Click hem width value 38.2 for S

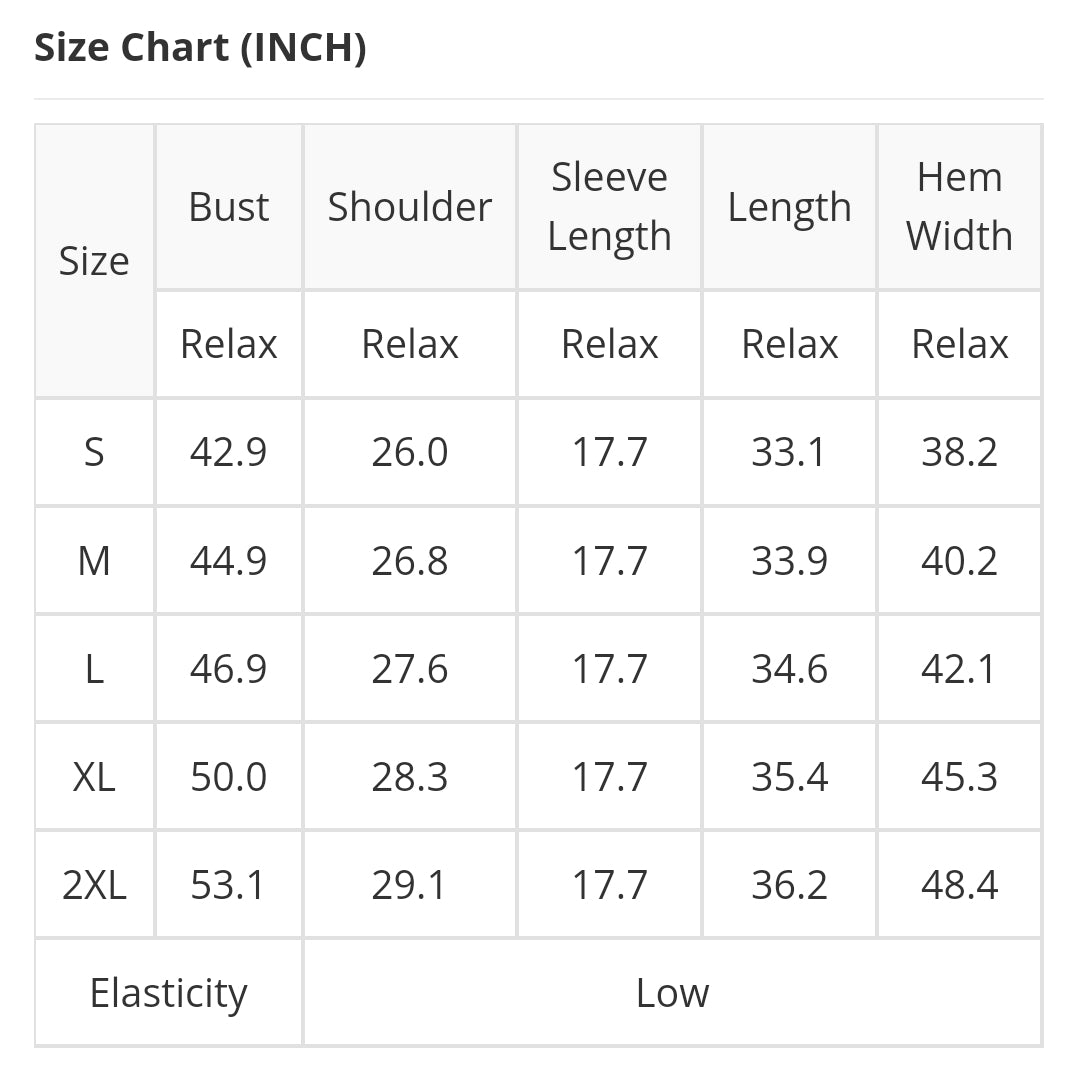tap(959, 453)
